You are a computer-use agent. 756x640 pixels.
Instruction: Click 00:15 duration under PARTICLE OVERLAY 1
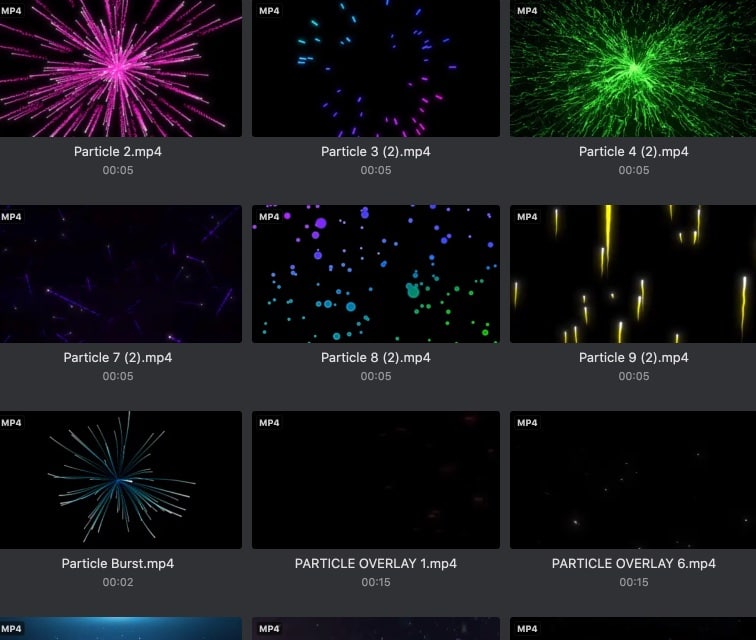pyautogui.click(x=376, y=583)
